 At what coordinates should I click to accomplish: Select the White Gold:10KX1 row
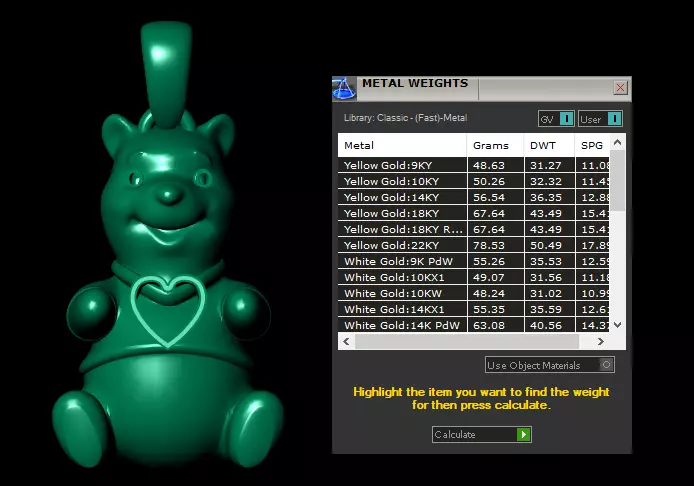click(x=474, y=277)
